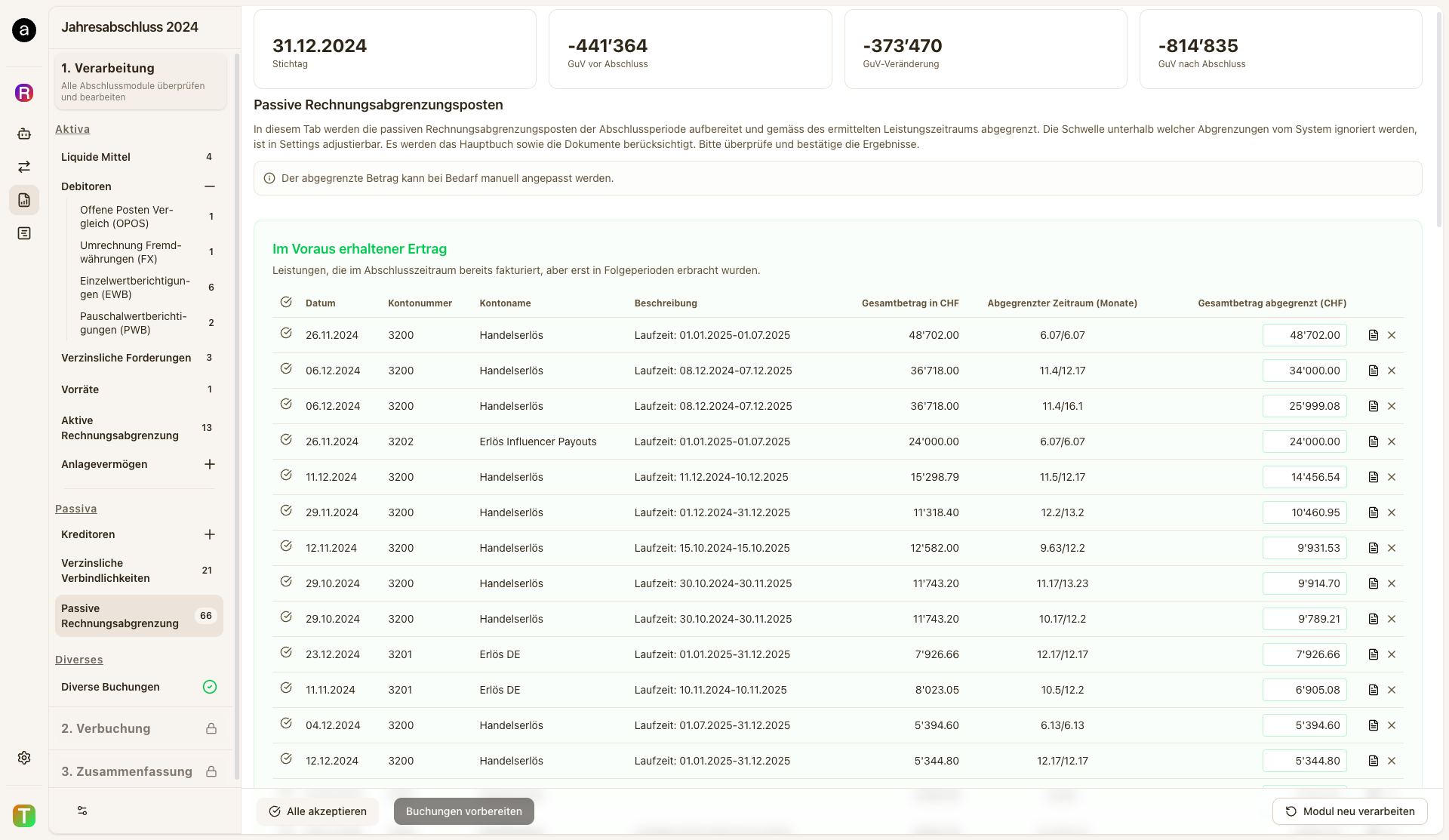Screen dimensions: 1449x840
Task: Remove the Erlös Influencer Payouts row
Action: [x=1392, y=442]
